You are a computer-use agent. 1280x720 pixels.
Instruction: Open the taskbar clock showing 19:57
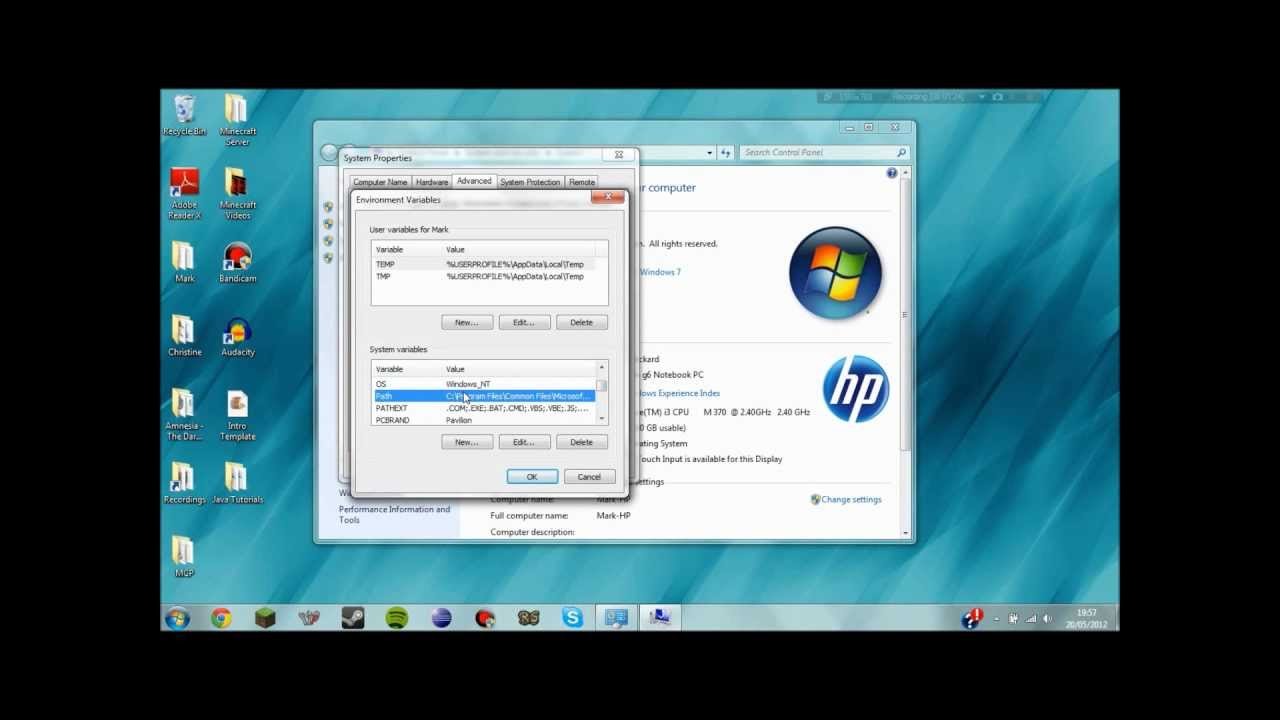pos(1087,618)
